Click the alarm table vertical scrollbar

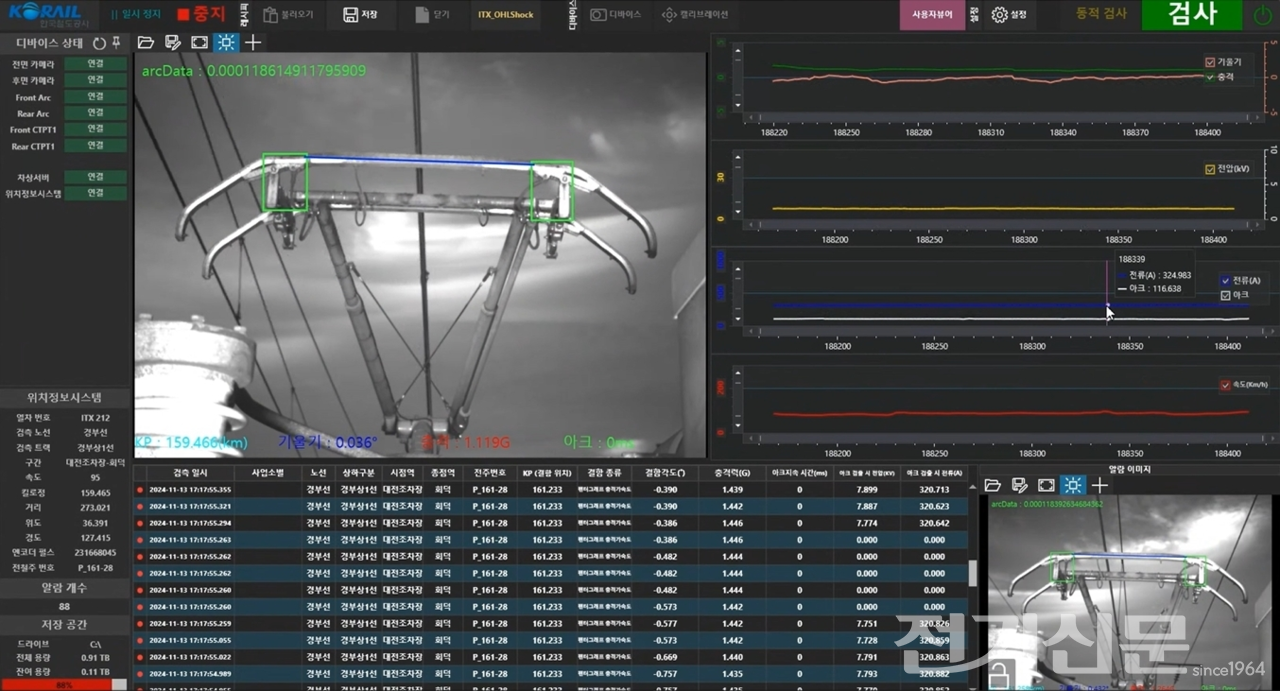click(x=972, y=573)
